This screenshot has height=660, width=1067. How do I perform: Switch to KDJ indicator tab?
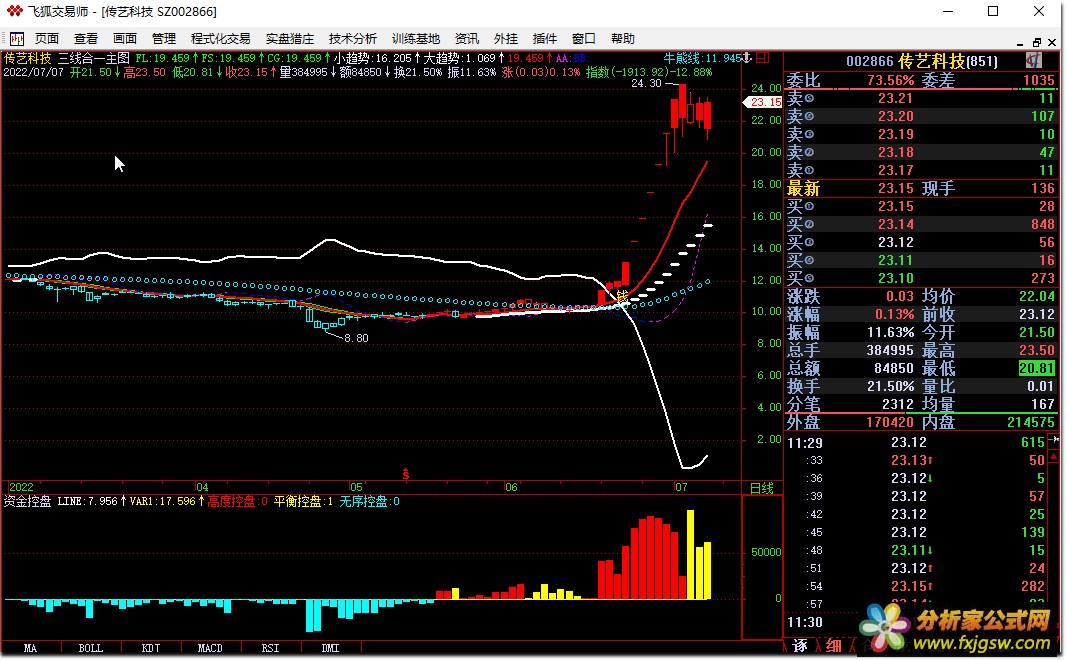[x=150, y=648]
